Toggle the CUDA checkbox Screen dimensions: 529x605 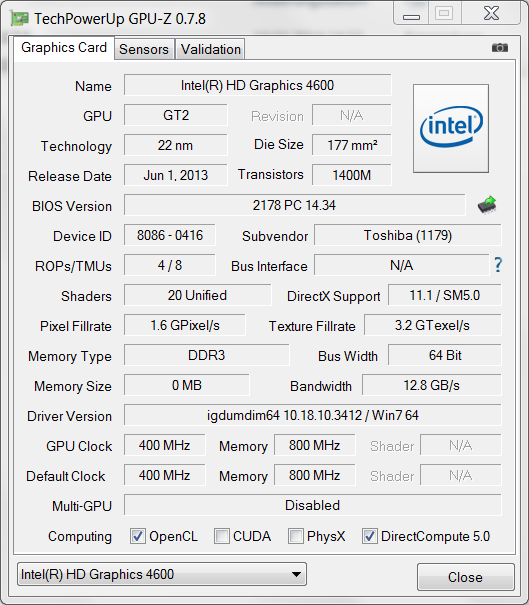pyautogui.click(x=222, y=536)
